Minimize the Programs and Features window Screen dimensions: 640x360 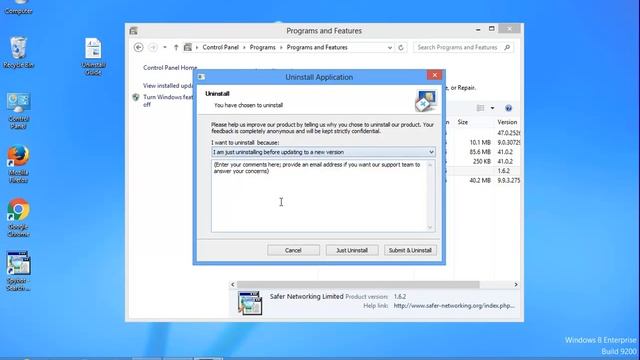478,29
